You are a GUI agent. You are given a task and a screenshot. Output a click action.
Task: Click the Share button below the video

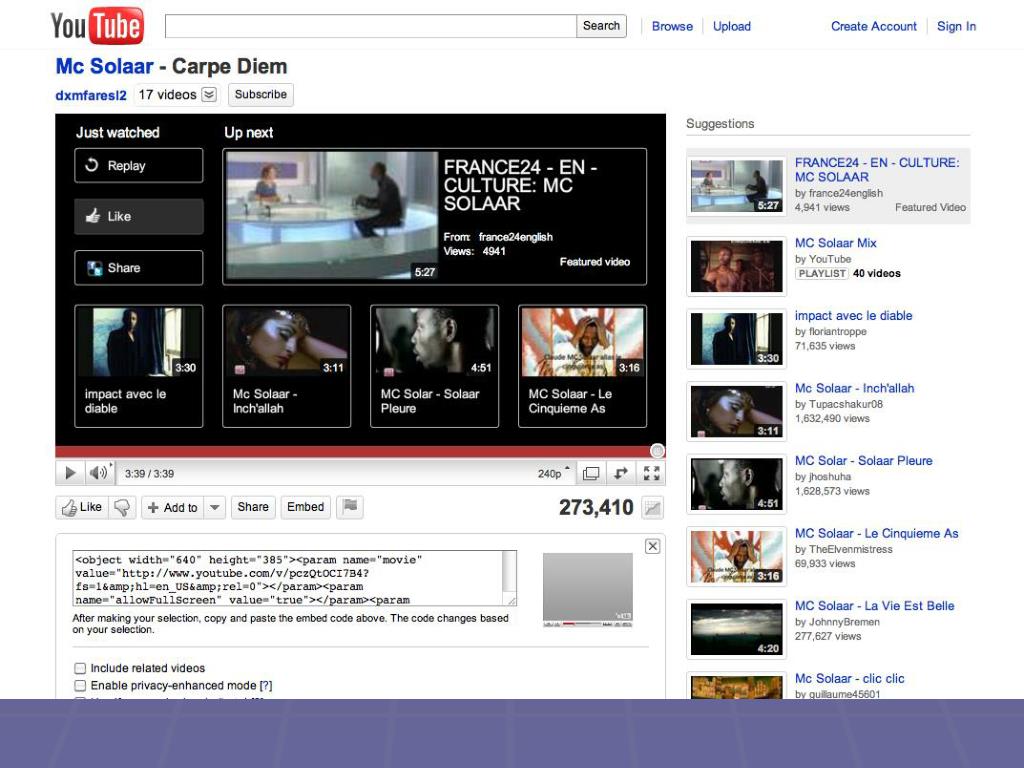pos(253,507)
